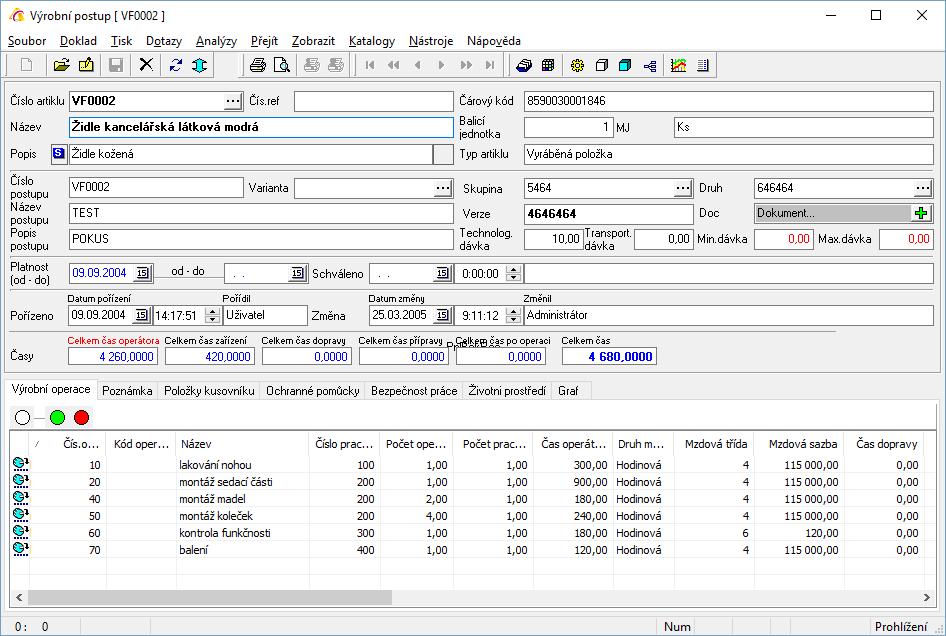Go to last record arrow

[x=490, y=65]
